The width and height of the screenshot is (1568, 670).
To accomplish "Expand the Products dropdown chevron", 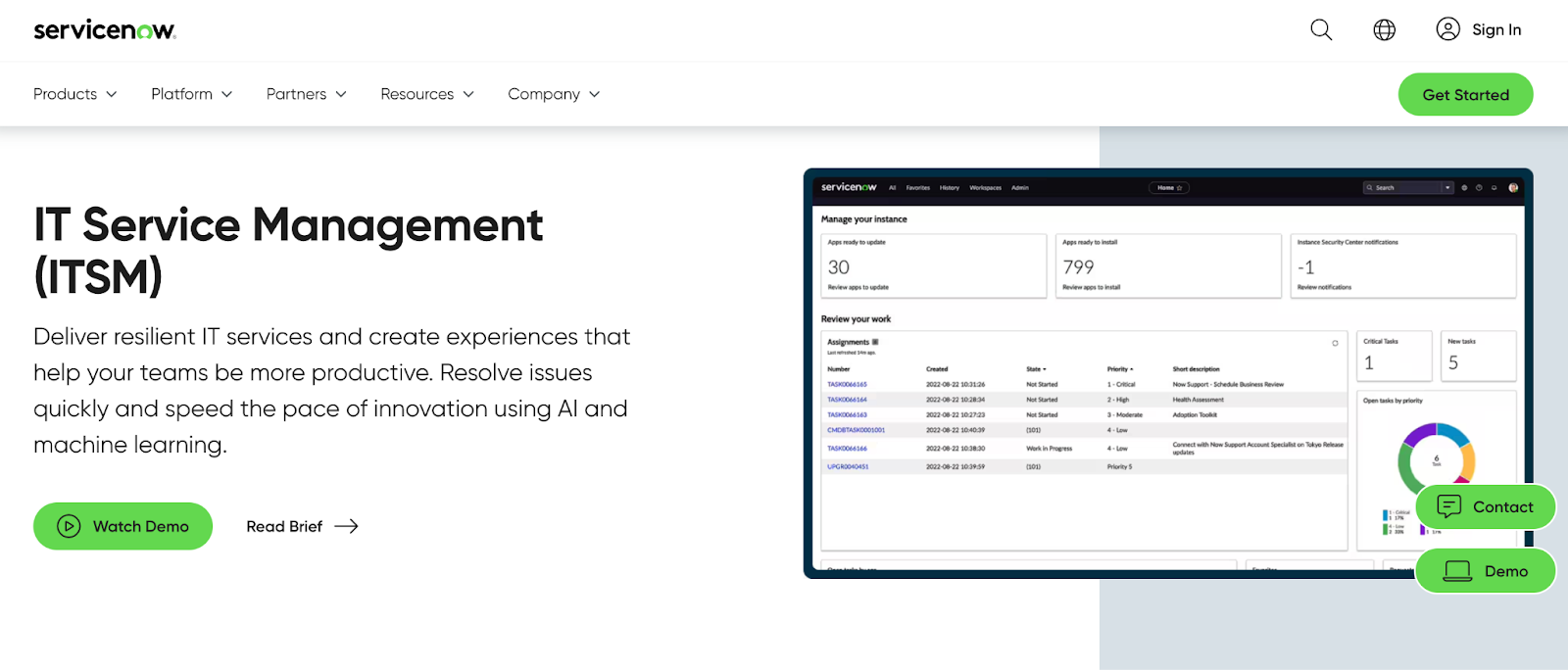I will (112, 94).
